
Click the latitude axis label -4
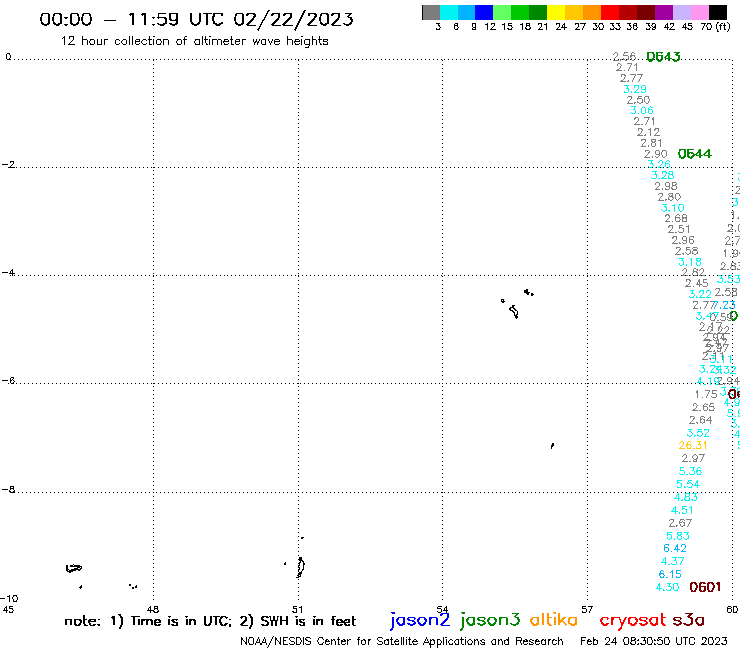pos(9,273)
